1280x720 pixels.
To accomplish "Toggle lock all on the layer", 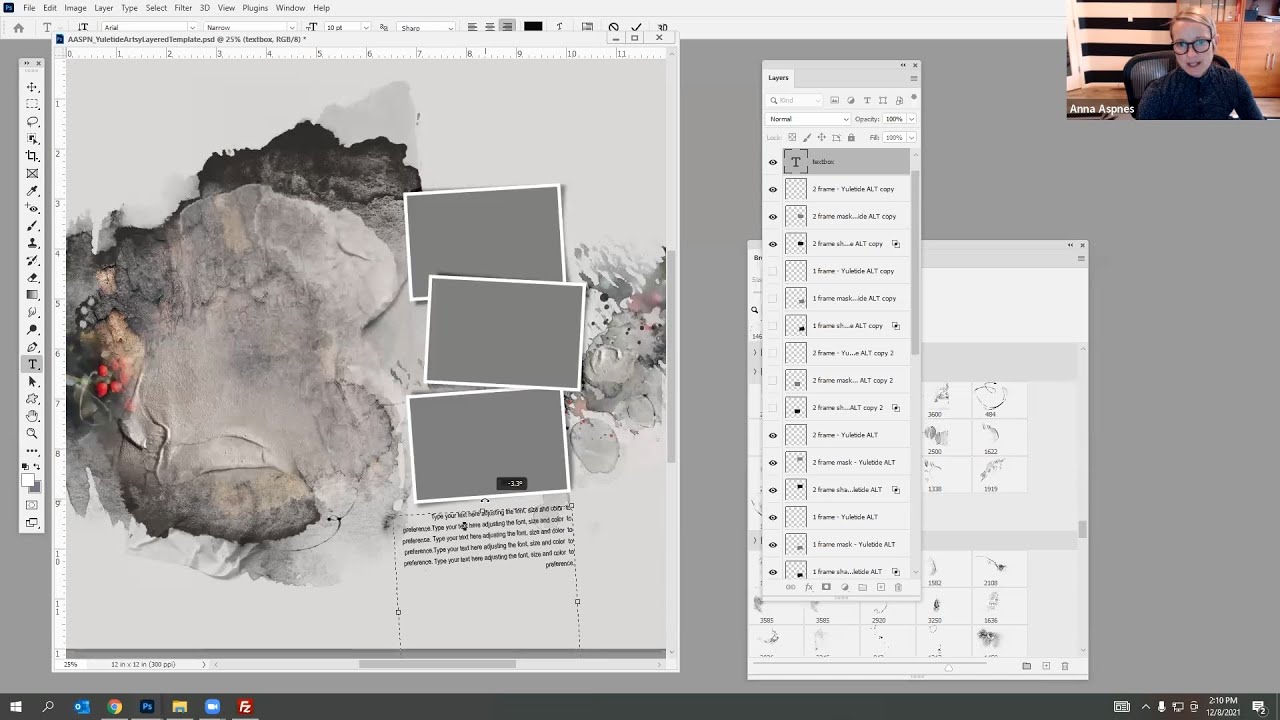I will pyautogui.click(x=851, y=137).
